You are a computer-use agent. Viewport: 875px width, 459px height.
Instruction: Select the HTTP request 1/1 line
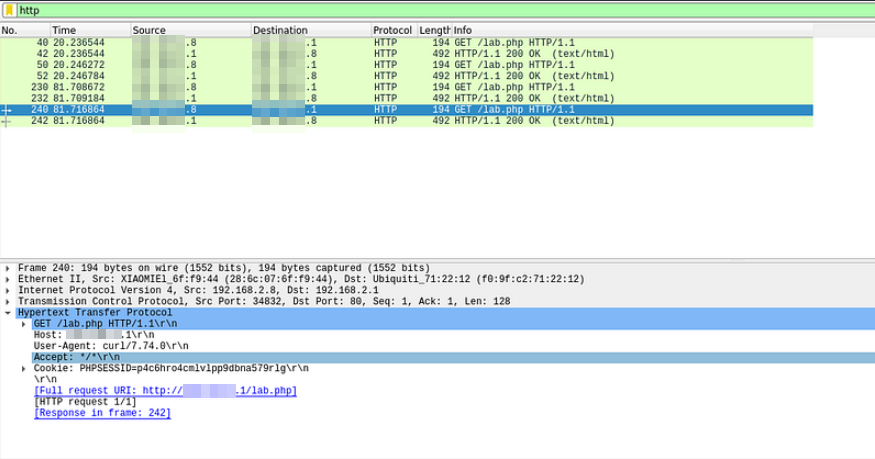(x=85, y=402)
